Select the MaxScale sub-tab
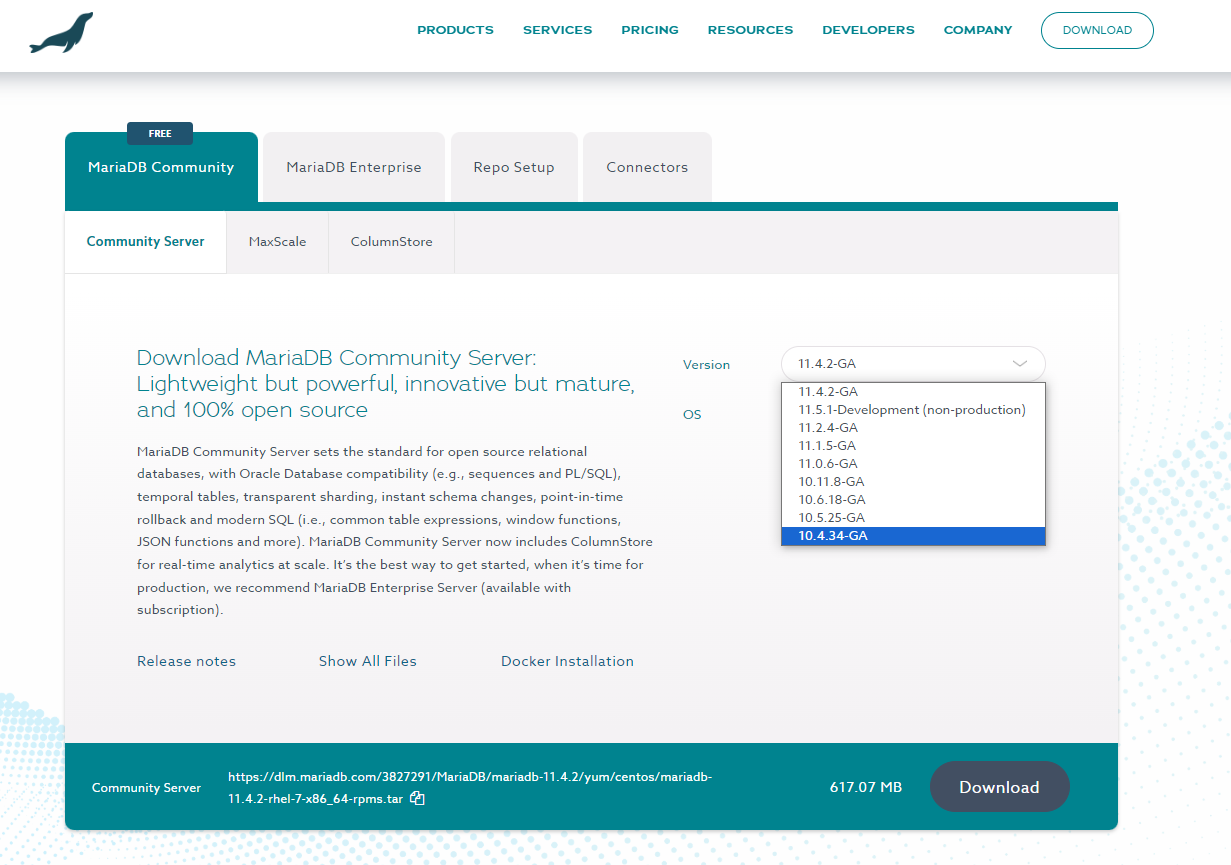 click(x=277, y=242)
